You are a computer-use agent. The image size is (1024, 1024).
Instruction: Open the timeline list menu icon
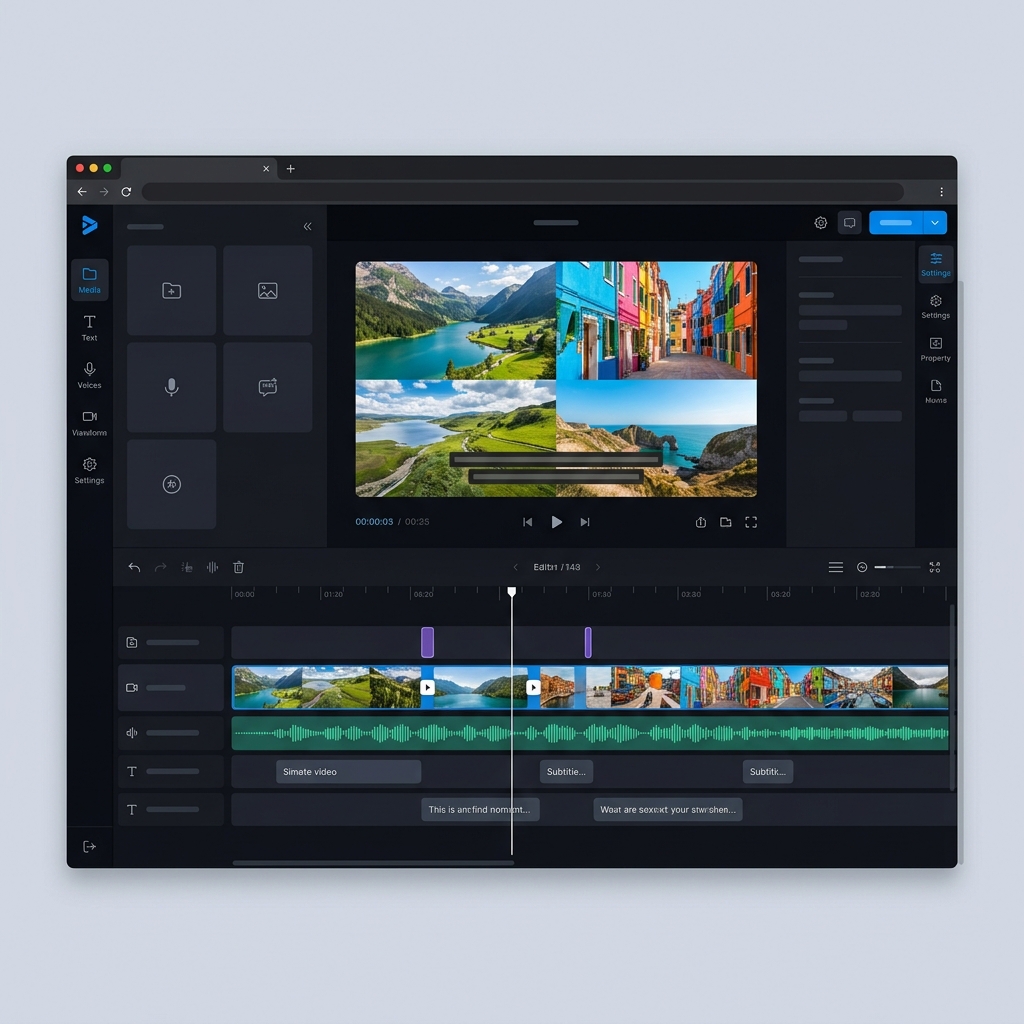click(836, 567)
